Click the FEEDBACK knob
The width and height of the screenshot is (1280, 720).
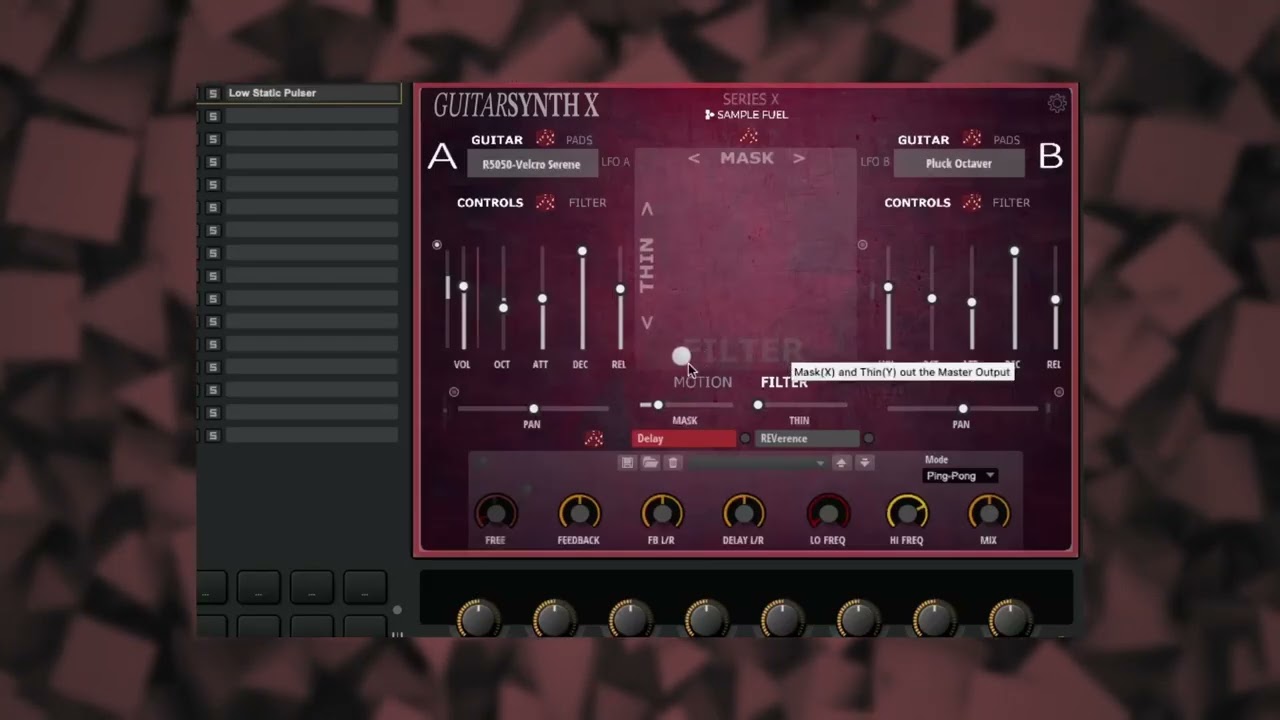coord(579,513)
